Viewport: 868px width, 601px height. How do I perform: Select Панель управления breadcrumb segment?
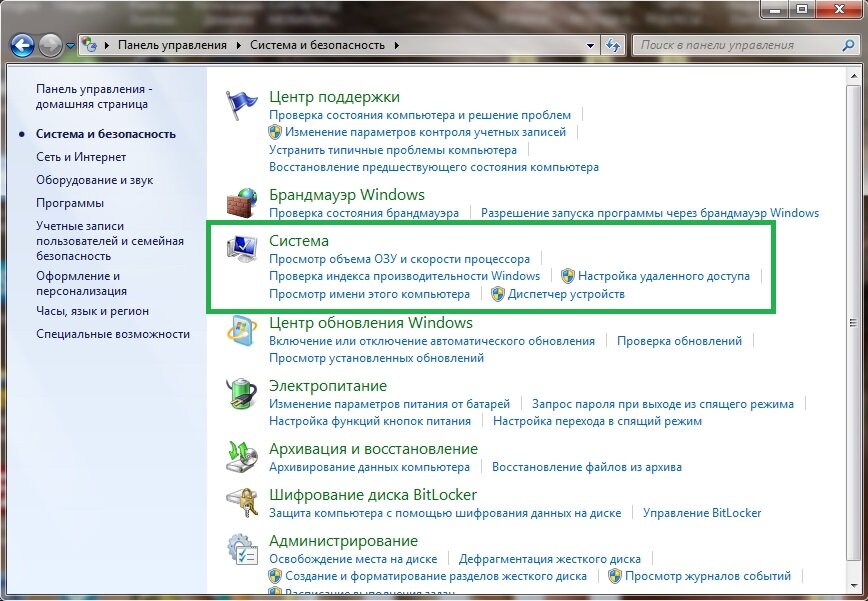(172, 45)
